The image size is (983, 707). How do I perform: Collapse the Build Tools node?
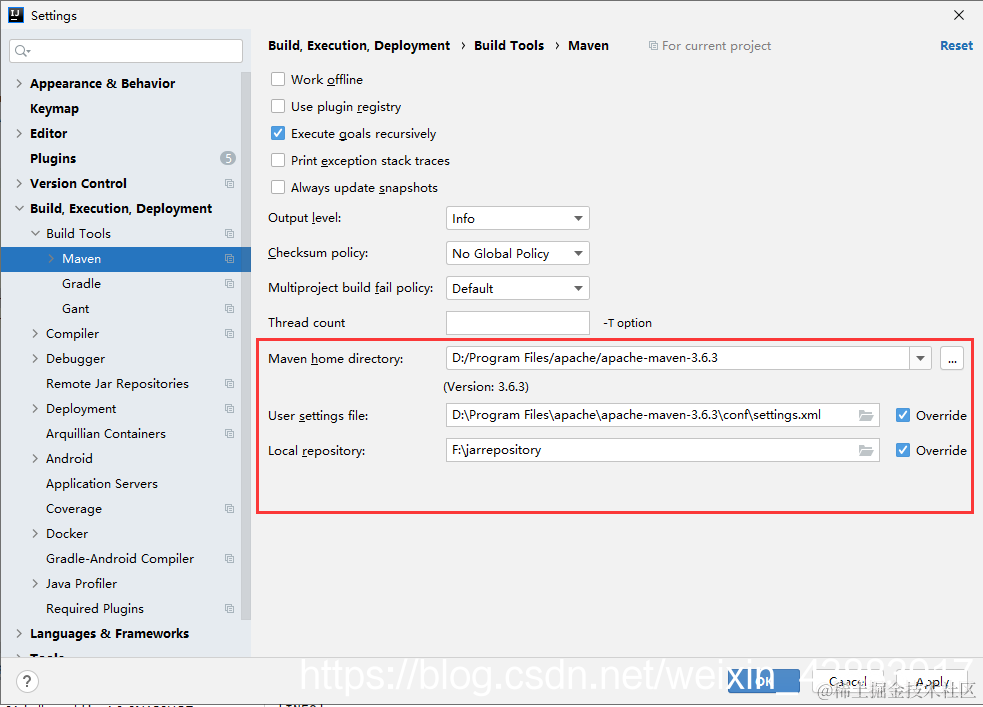pyautogui.click(x=35, y=233)
